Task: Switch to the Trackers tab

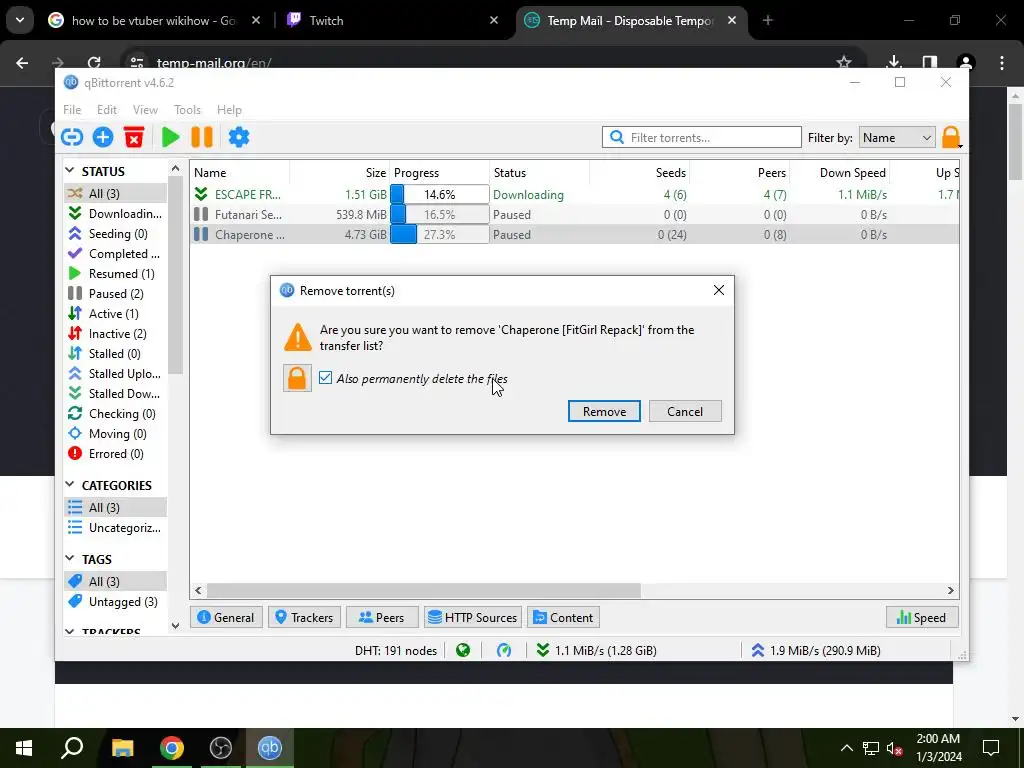Action: click(x=304, y=617)
